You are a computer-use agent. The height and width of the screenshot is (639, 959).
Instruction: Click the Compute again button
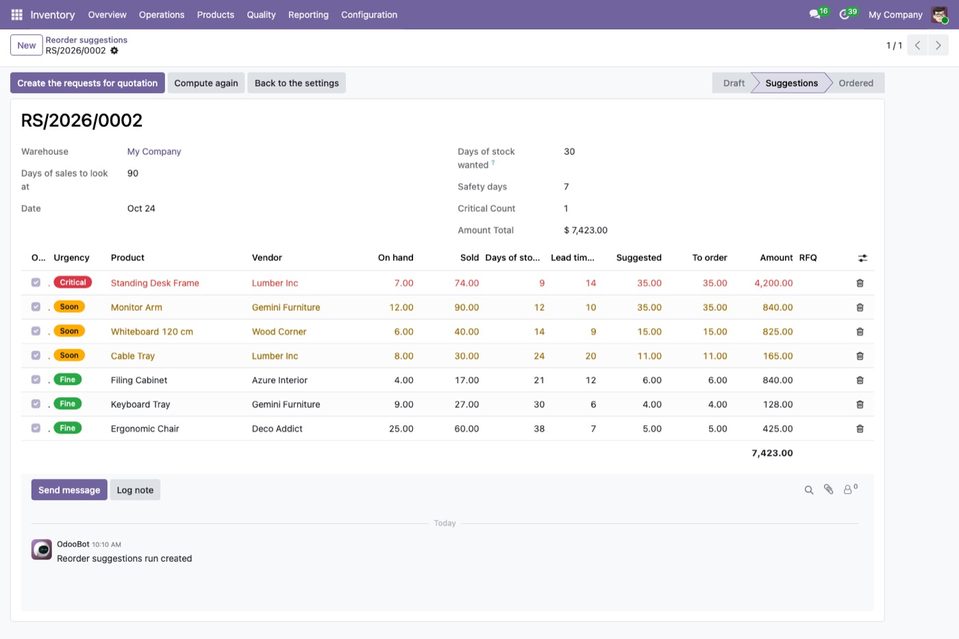pos(206,83)
